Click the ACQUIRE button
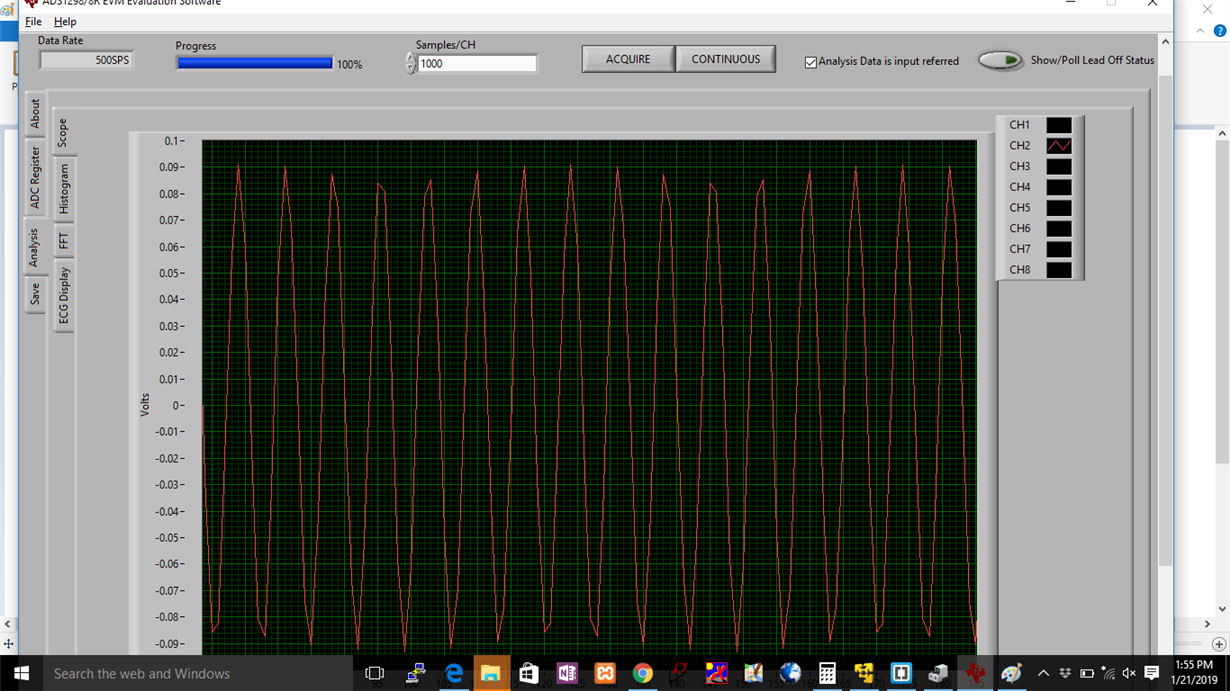The image size is (1230, 691). pyautogui.click(x=628, y=59)
